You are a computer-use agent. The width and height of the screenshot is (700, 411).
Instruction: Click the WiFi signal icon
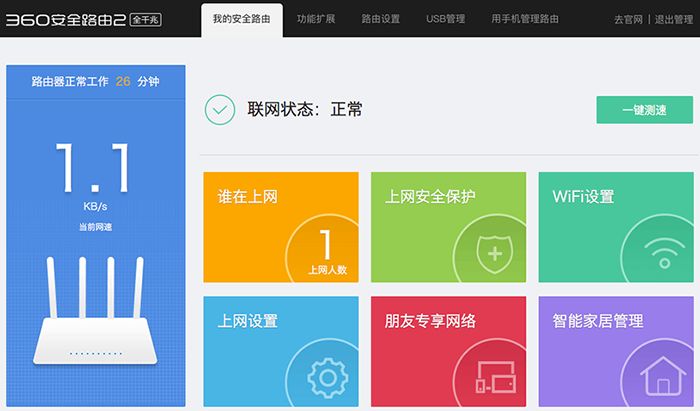pyautogui.click(x=665, y=254)
